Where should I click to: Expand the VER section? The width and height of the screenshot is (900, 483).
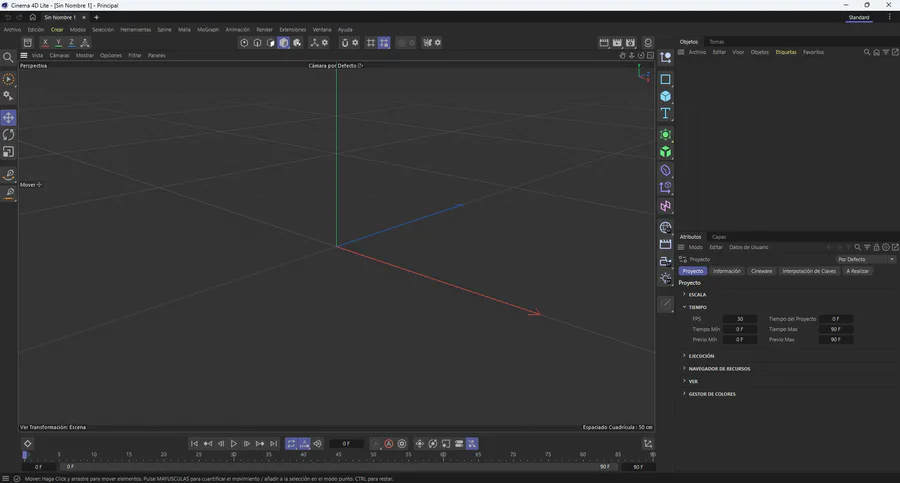[693, 381]
